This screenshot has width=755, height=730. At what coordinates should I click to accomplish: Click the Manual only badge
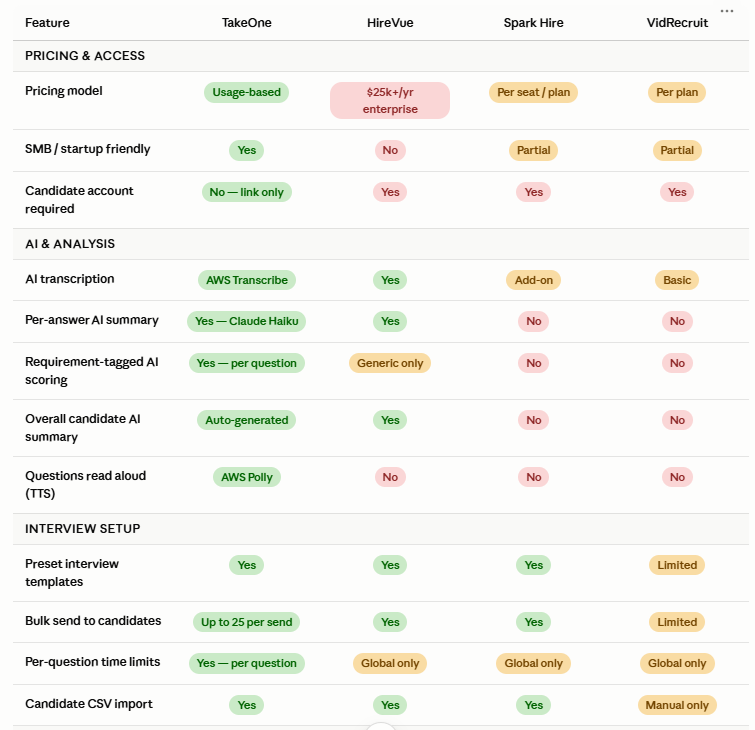[x=677, y=704]
